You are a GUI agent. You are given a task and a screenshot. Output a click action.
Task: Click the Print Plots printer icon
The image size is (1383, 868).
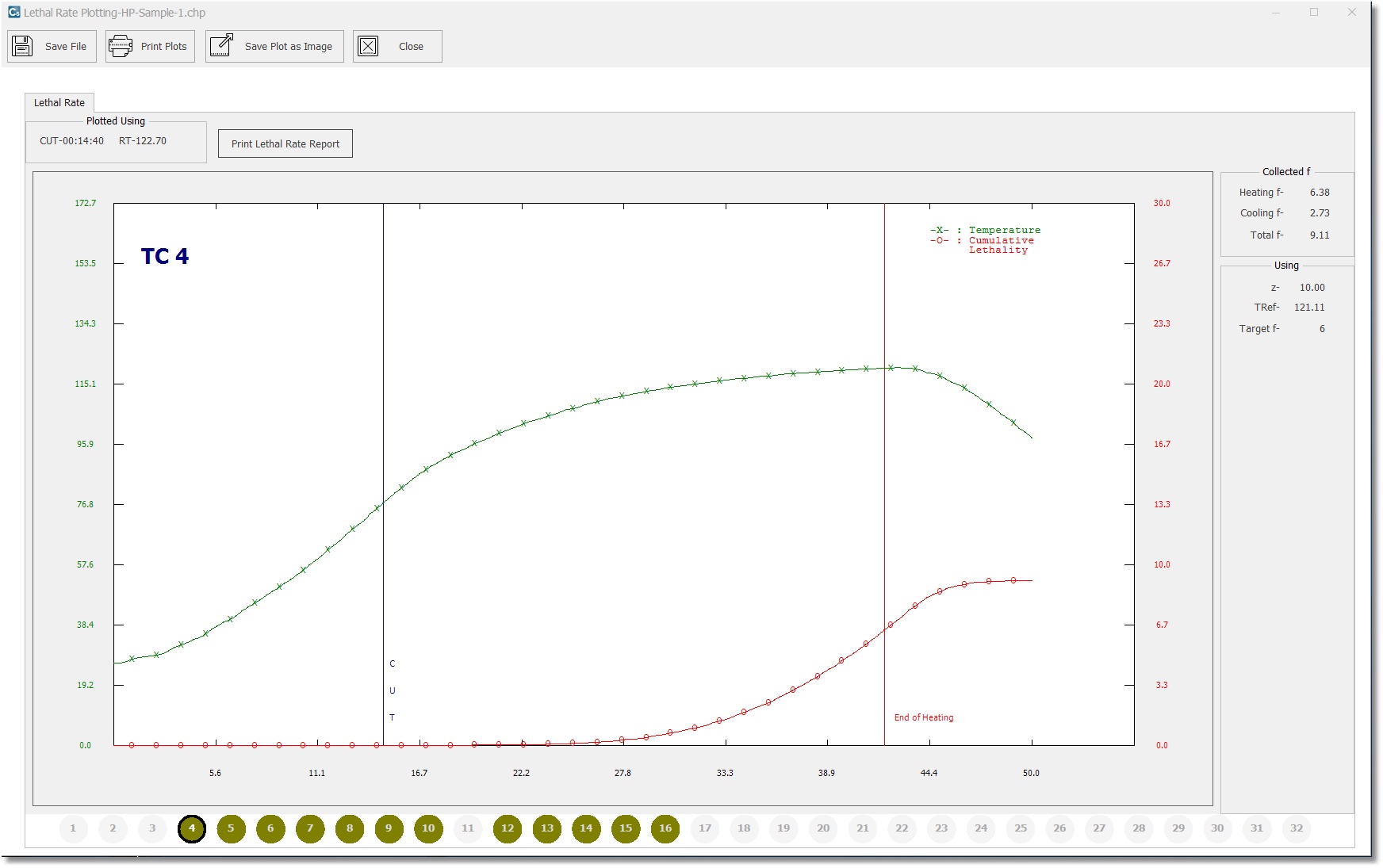coord(121,46)
